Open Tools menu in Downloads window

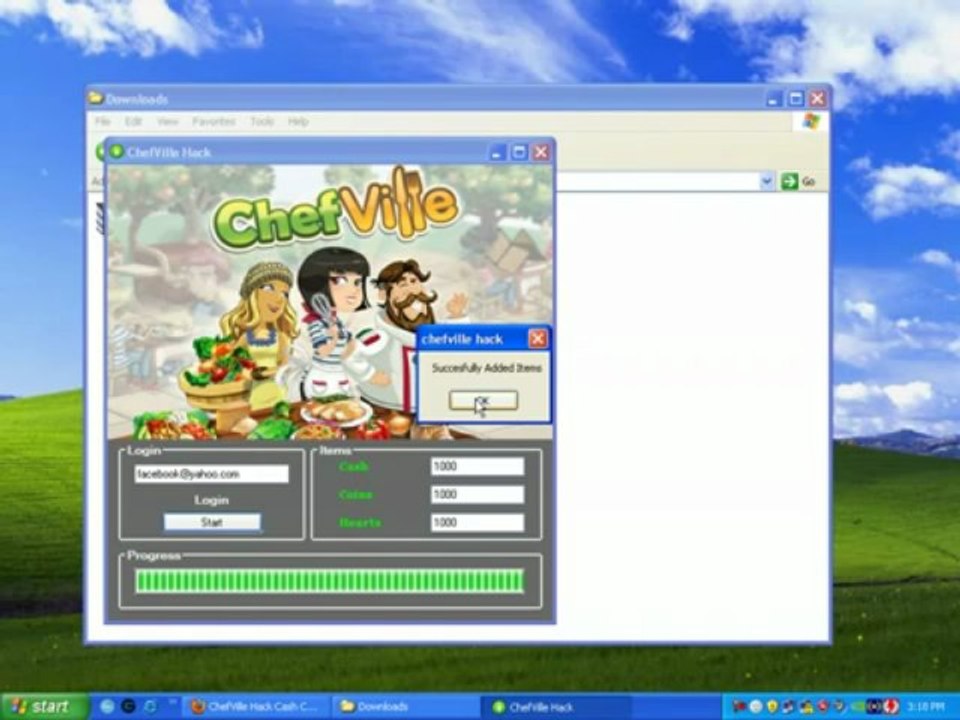pyautogui.click(x=262, y=121)
